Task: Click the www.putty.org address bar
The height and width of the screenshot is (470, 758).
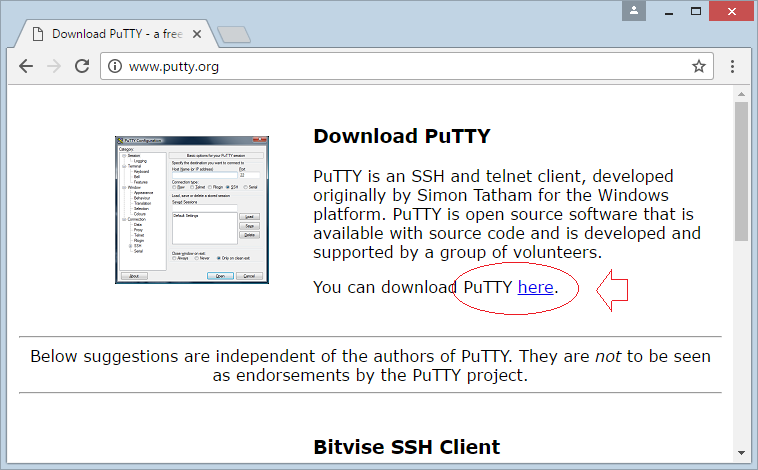Action: point(407,66)
